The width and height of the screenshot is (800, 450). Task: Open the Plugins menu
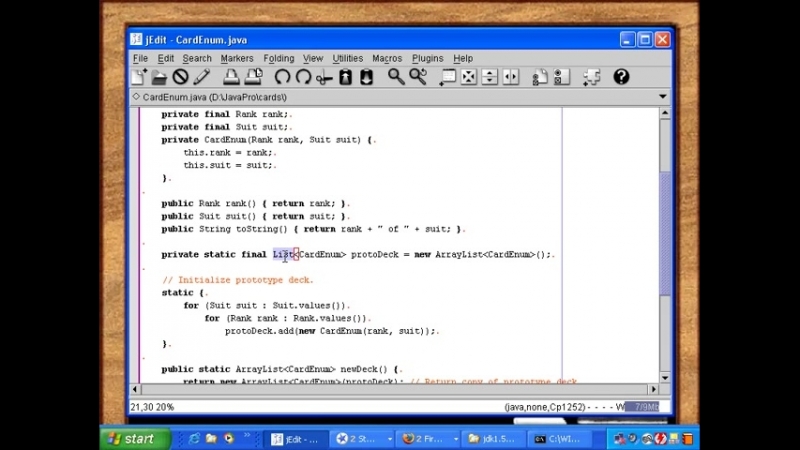click(x=427, y=58)
